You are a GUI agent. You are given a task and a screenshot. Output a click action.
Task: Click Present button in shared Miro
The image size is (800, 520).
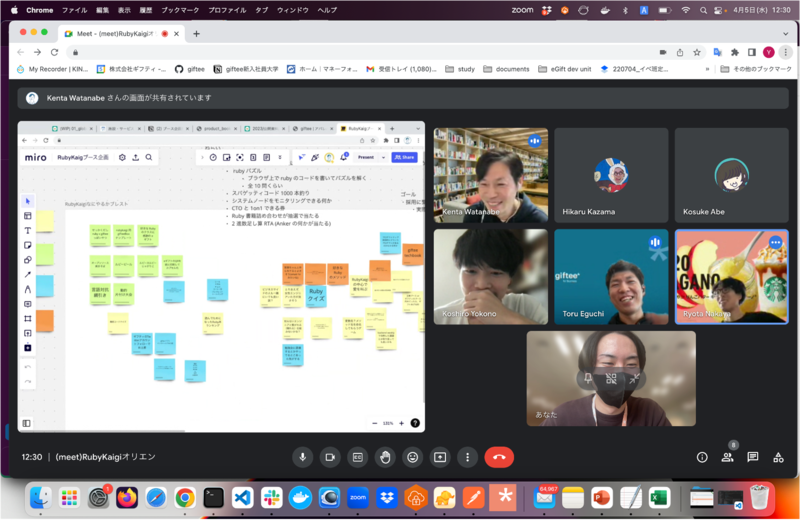point(366,157)
